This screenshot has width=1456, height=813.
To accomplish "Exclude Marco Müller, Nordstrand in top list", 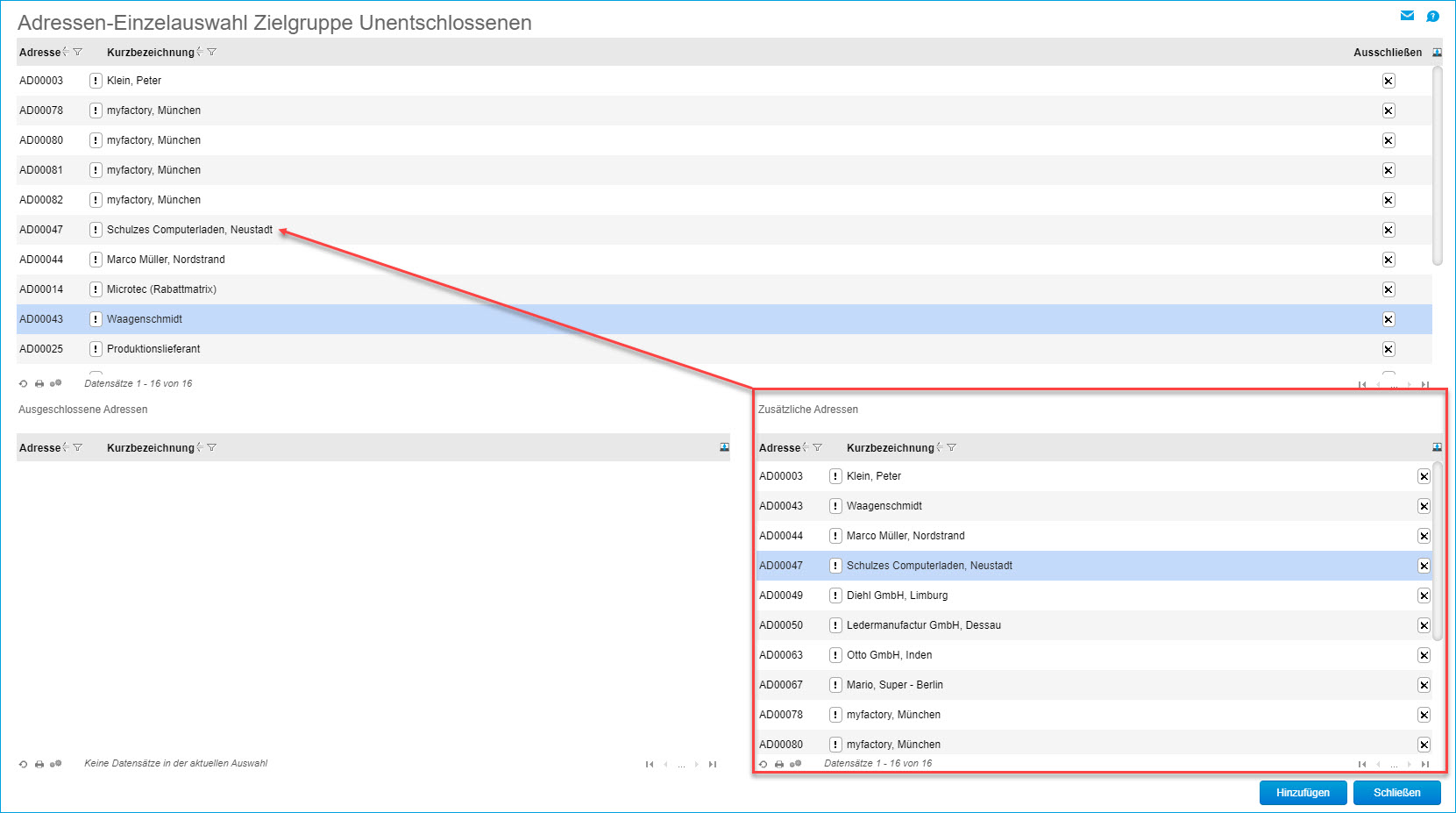I will [x=1389, y=260].
